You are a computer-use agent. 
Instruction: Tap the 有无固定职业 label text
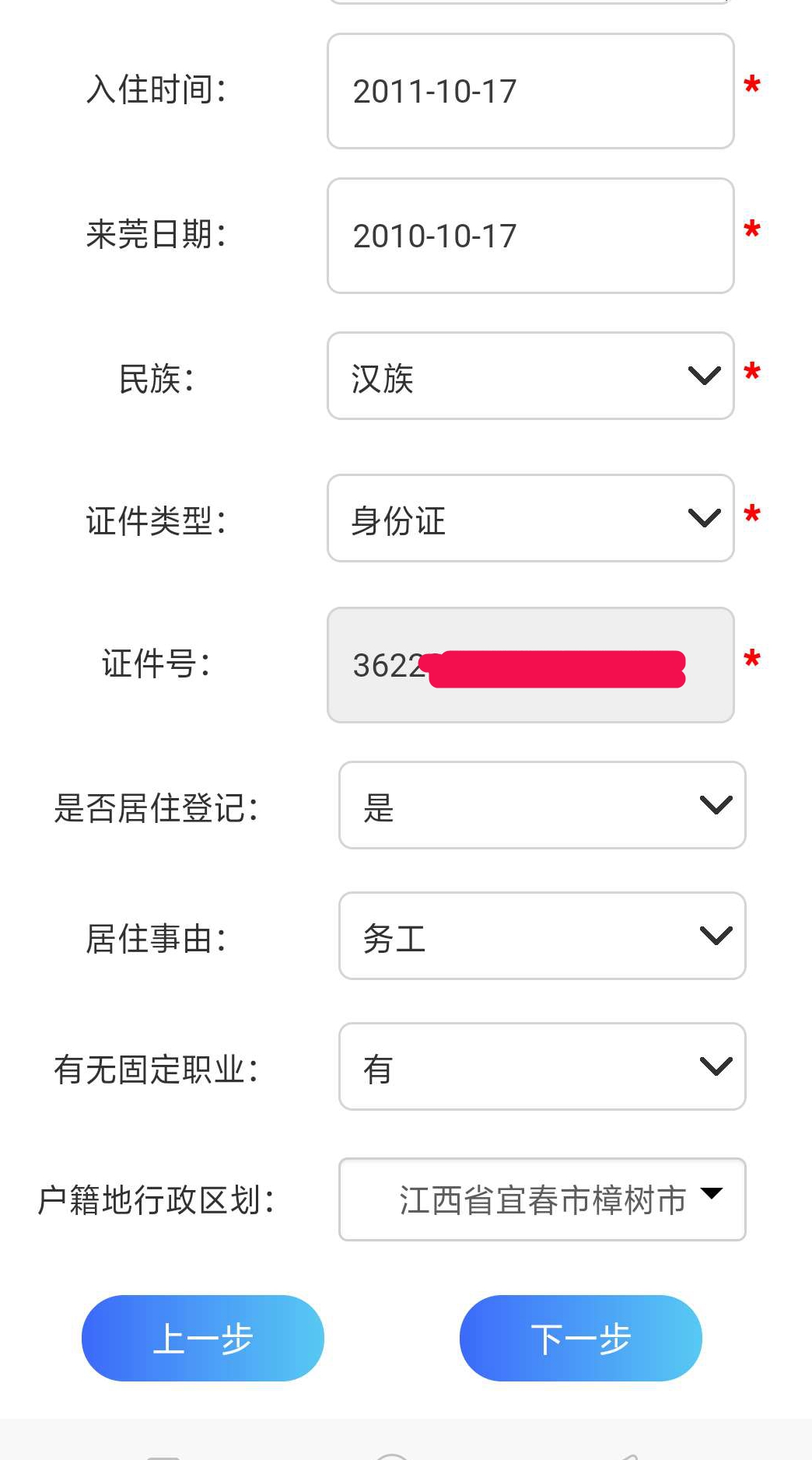156,1069
